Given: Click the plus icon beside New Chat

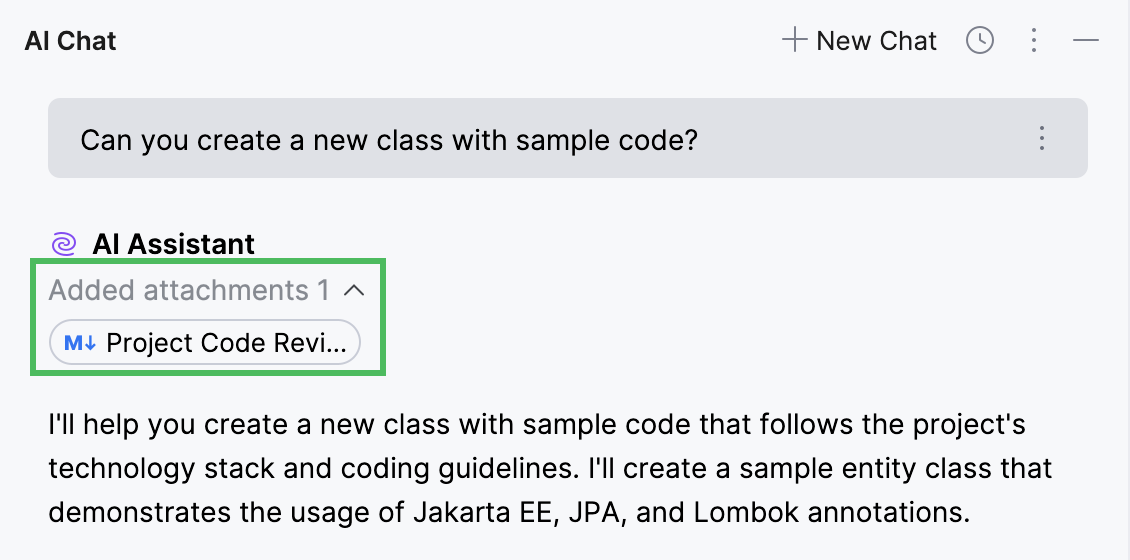Looking at the screenshot, I should (x=795, y=41).
